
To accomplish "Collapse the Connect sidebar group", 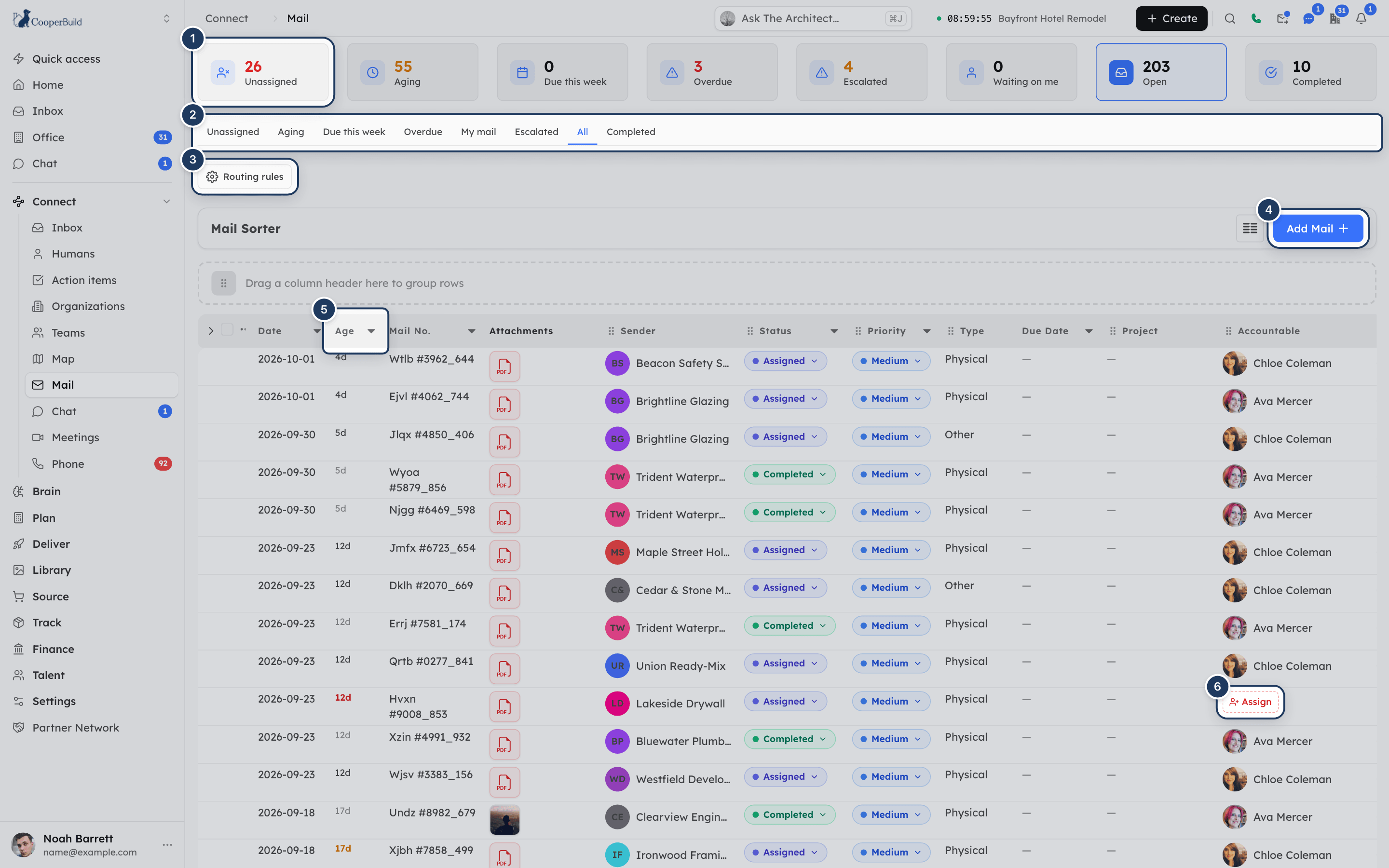I will (x=166, y=202).
